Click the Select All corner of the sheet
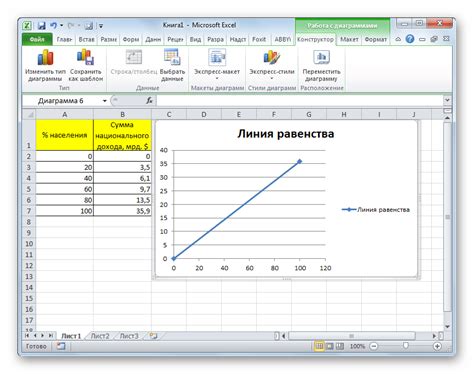474x374 pixels. [x=29, y=115]
